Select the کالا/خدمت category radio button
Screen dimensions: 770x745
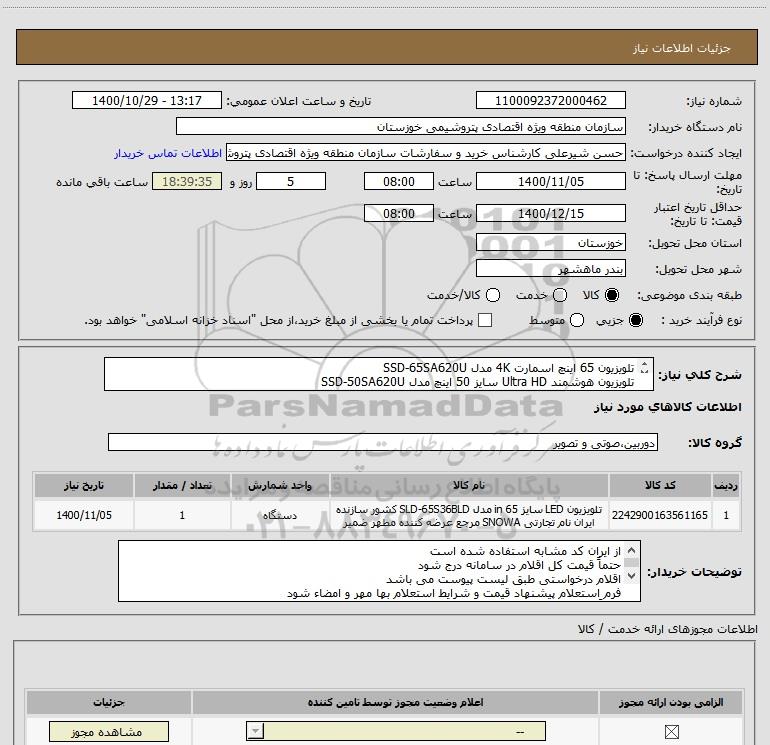point(493,295)
